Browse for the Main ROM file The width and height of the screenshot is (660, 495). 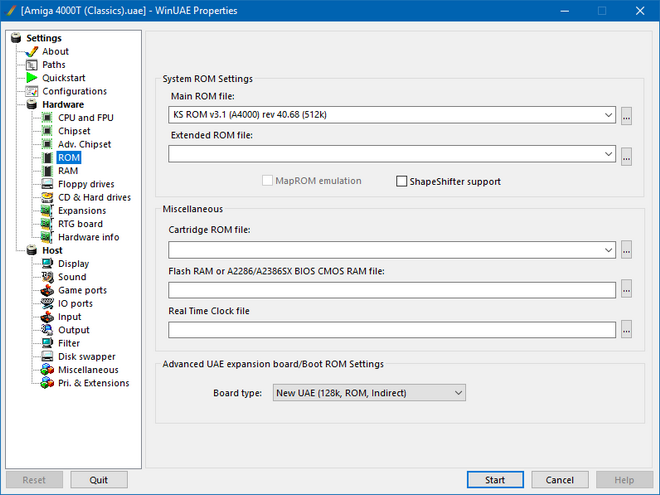627,116
